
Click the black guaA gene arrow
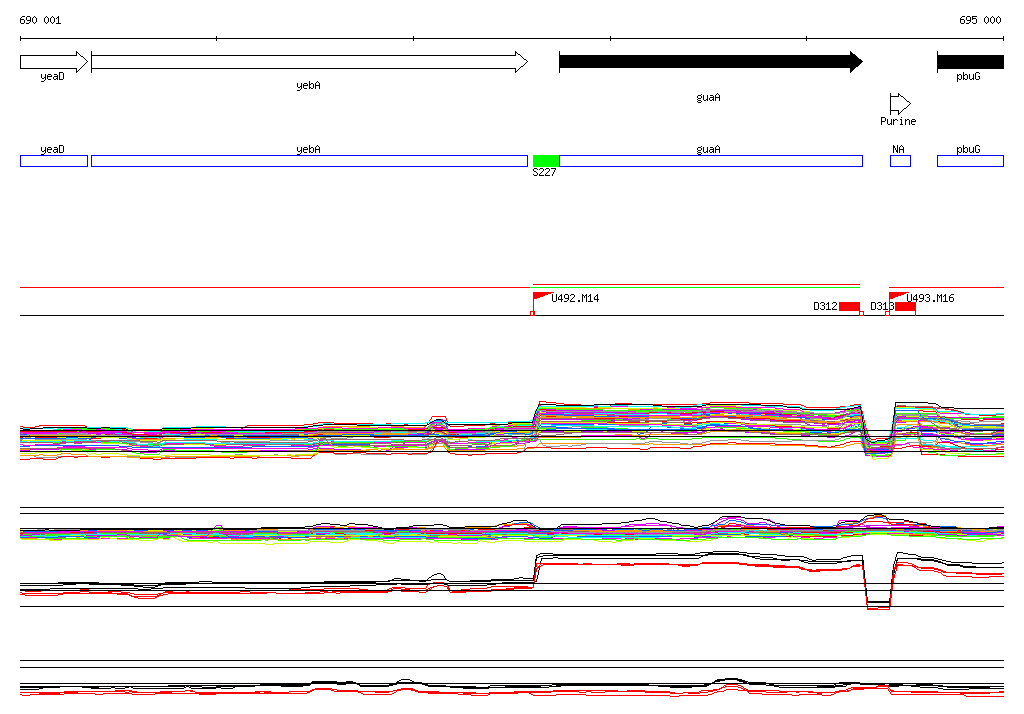click(x=711, y=62)
